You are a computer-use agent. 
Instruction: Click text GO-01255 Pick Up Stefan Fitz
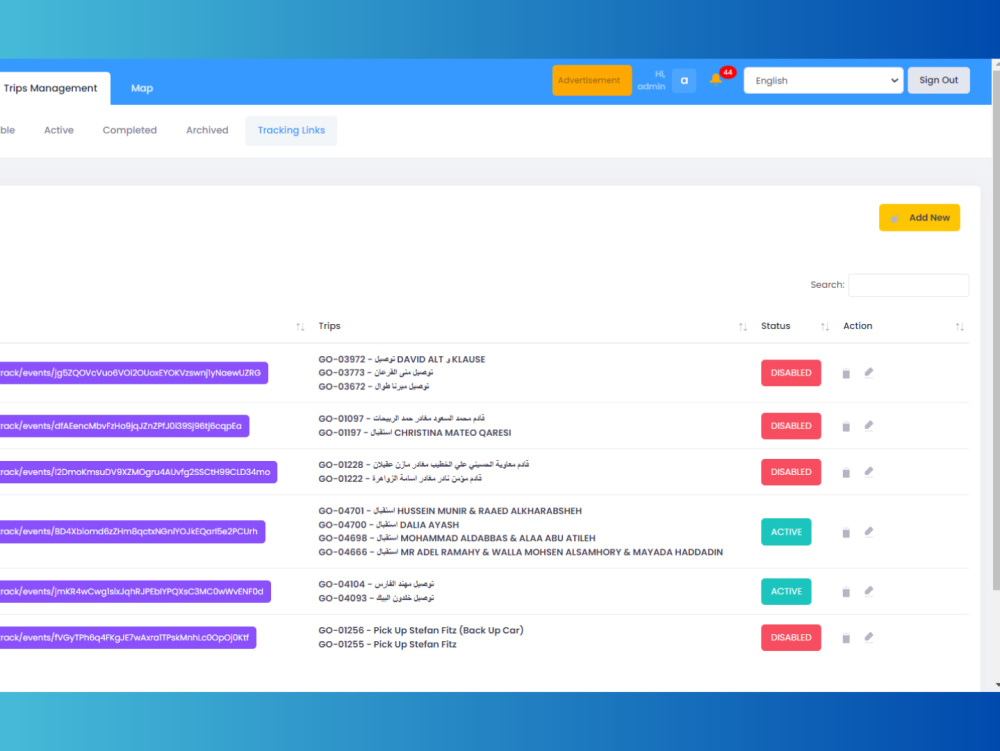click(387, 645)
